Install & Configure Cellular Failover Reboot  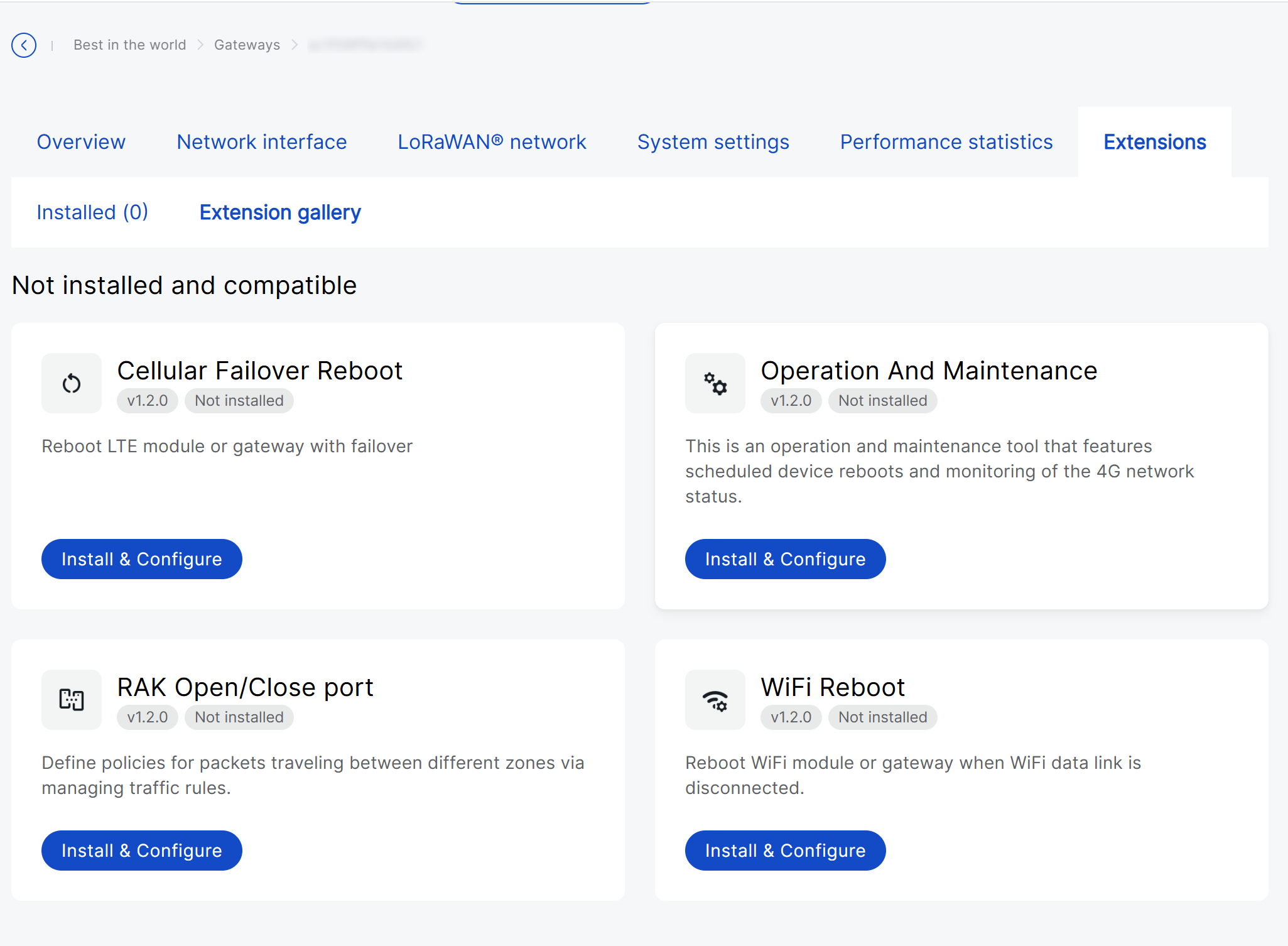[x=142, y=559]
